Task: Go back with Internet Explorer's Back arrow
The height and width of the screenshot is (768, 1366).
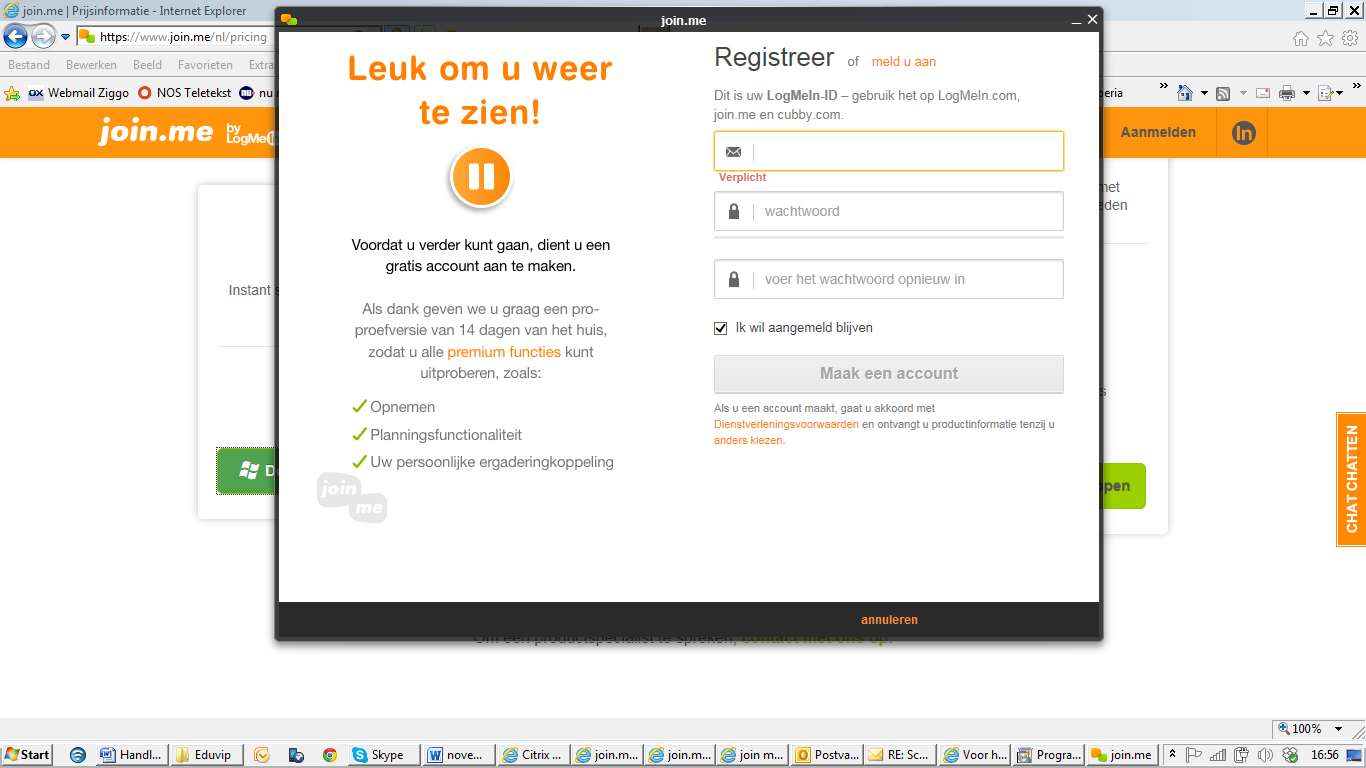Action: coord(16,37)
